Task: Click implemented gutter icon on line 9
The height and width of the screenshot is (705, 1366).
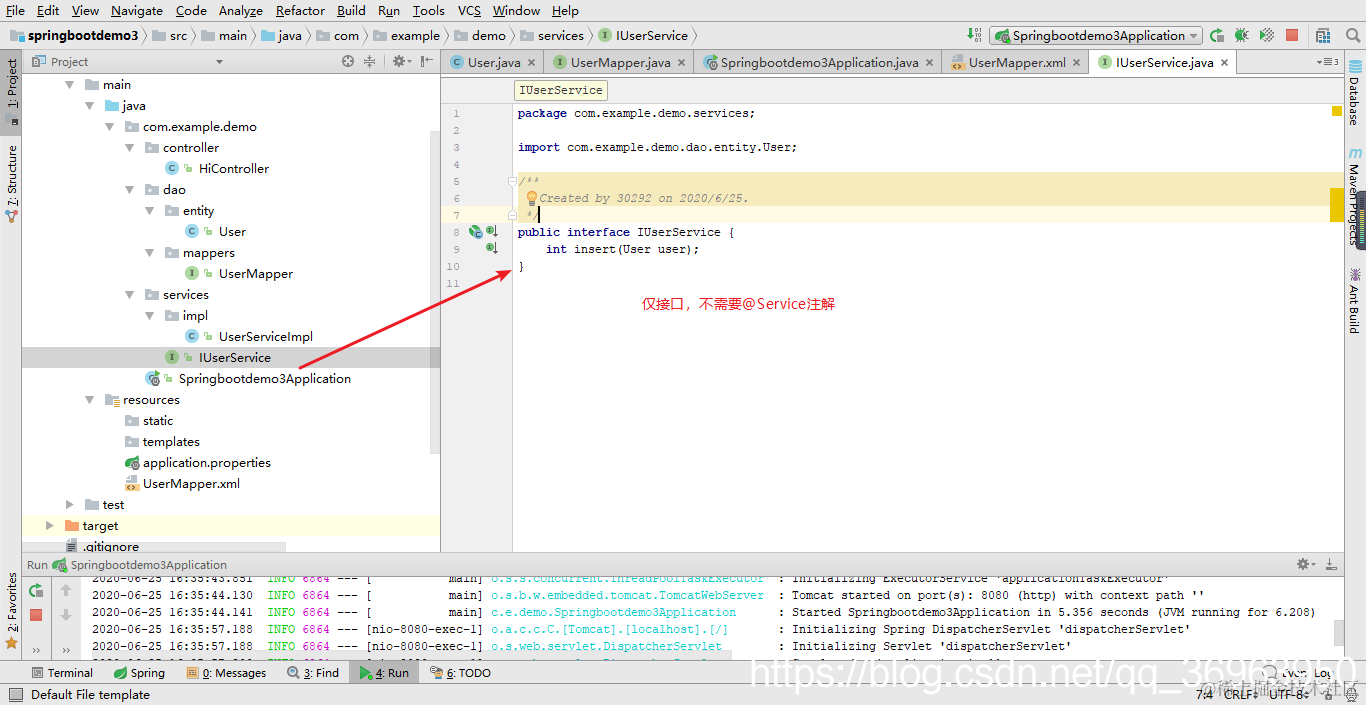Action: [x=491, y=248]
